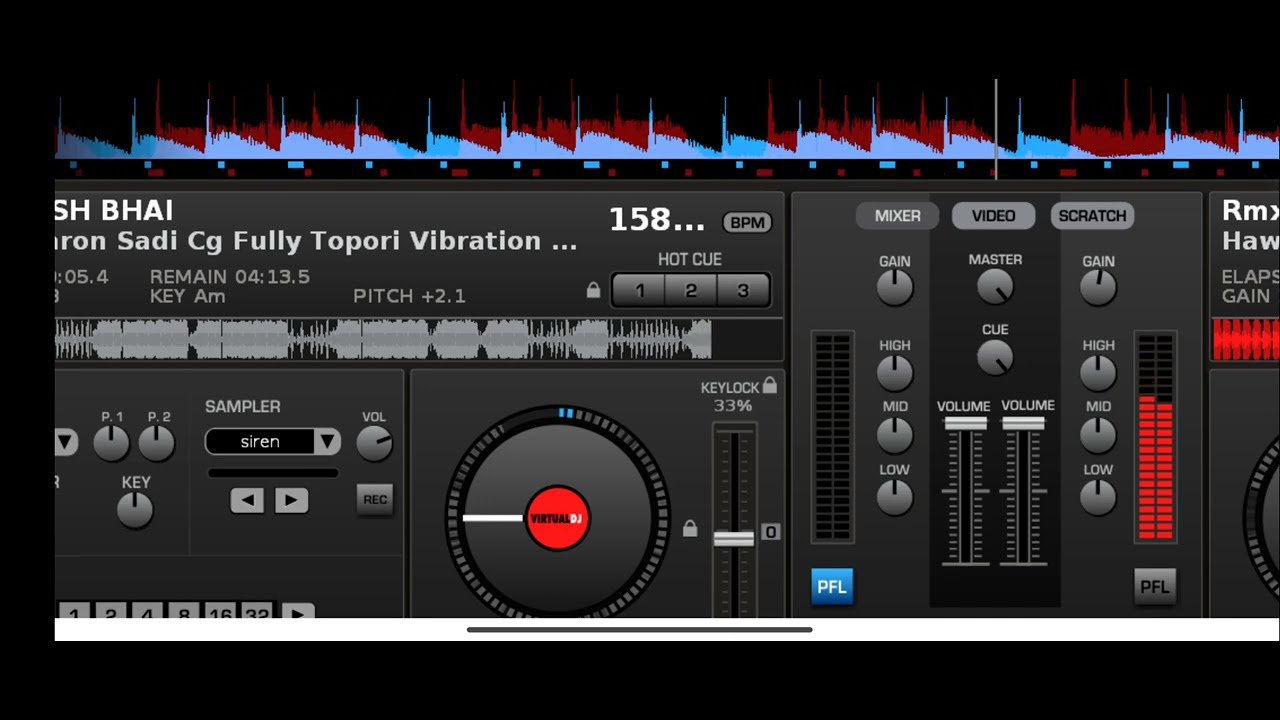Image resolution: width=1280 pixels, height=720 pixels.
Task: Click the right deck red waveform overview
Action: 1246,339
